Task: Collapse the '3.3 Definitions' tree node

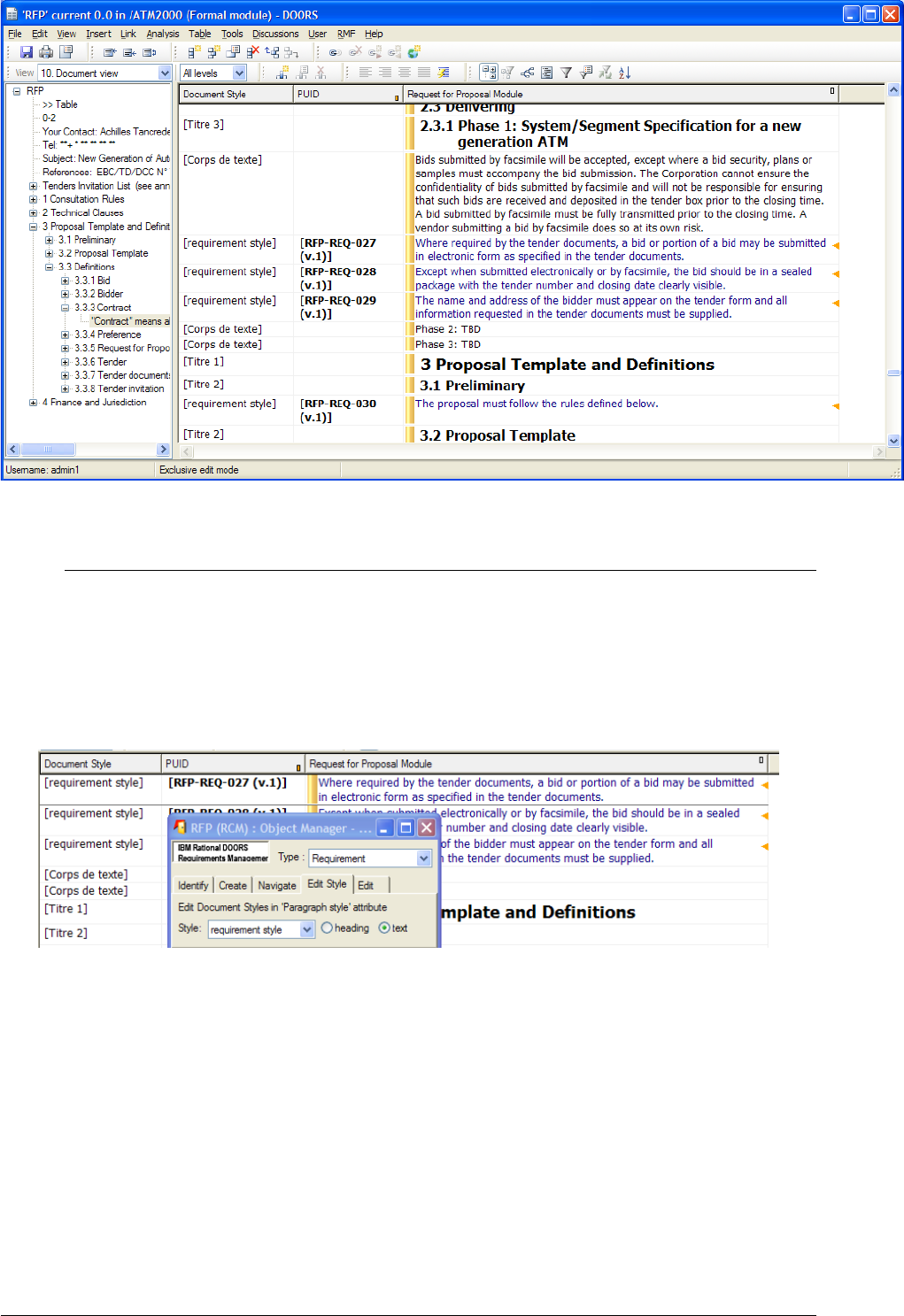Action: coord(49,266)
